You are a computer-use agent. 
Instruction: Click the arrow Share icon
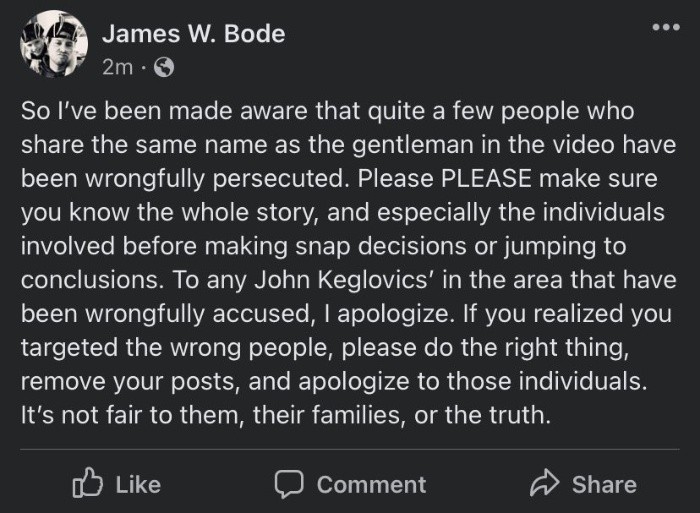coord(543,484)
